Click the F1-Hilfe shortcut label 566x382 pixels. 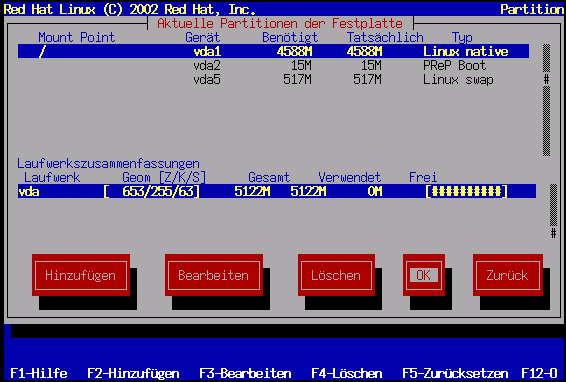tap(39, 373)
